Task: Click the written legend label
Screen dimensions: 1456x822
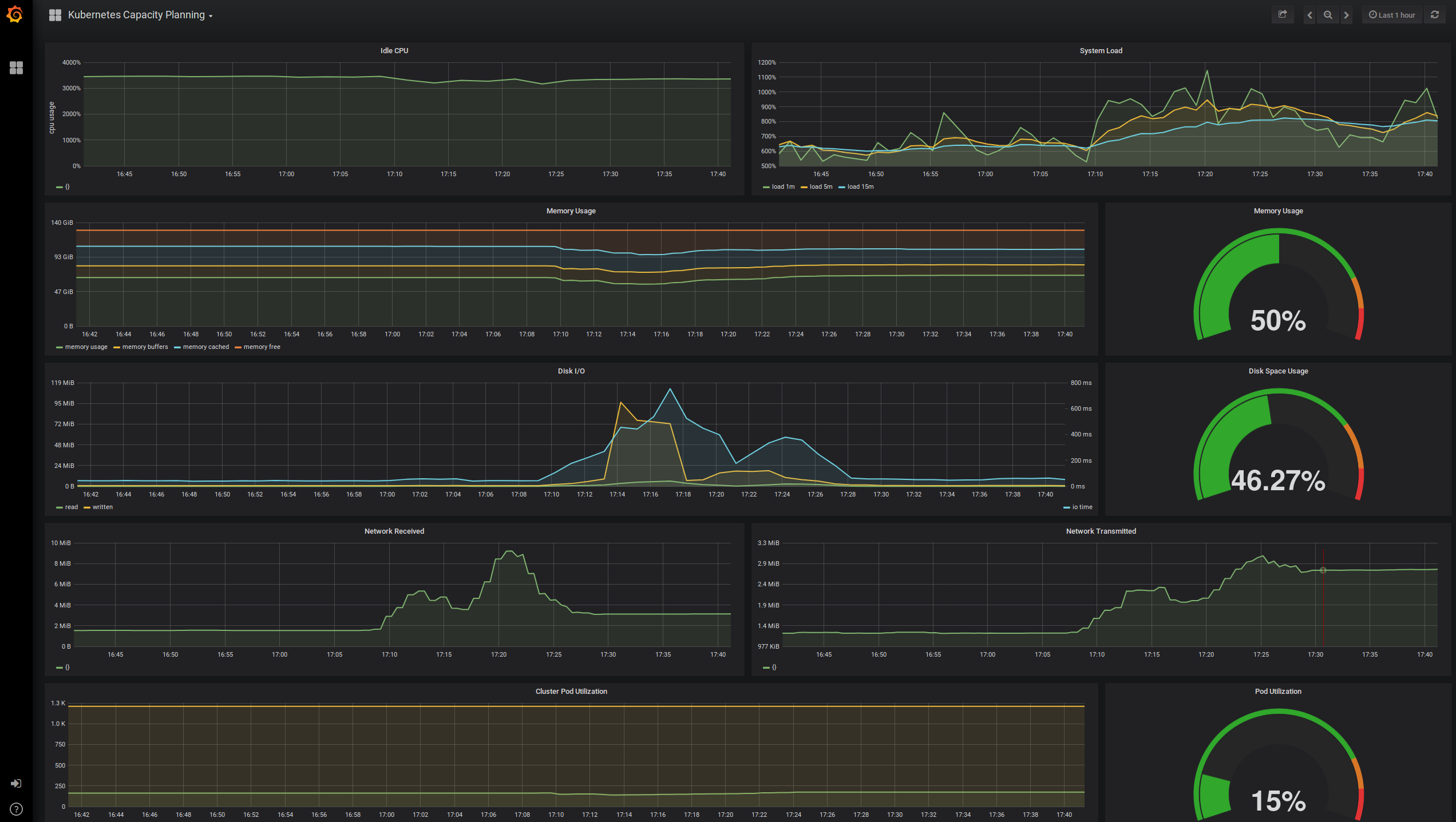Action: 102,507
